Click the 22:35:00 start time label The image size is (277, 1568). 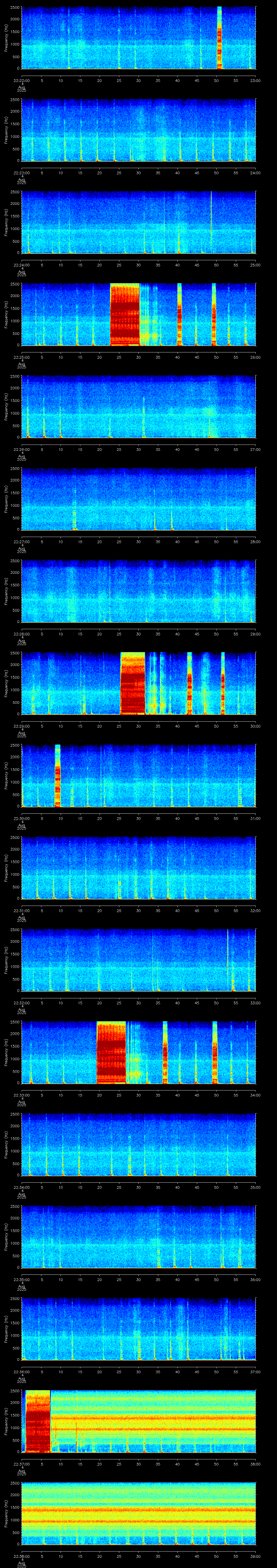tap(21, 1279)
